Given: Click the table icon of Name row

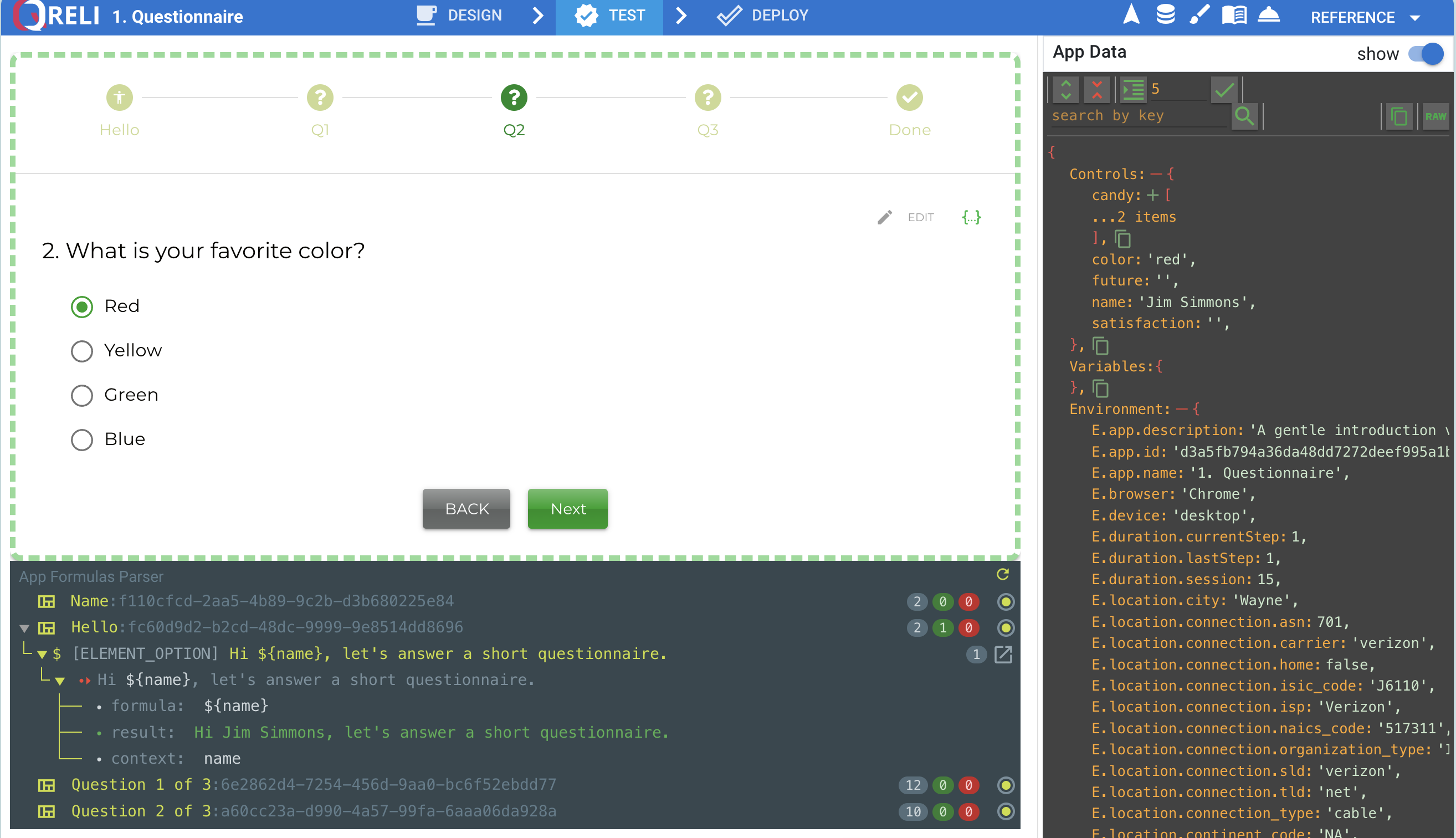Looking at the screenshot, I should pos(46,601).
